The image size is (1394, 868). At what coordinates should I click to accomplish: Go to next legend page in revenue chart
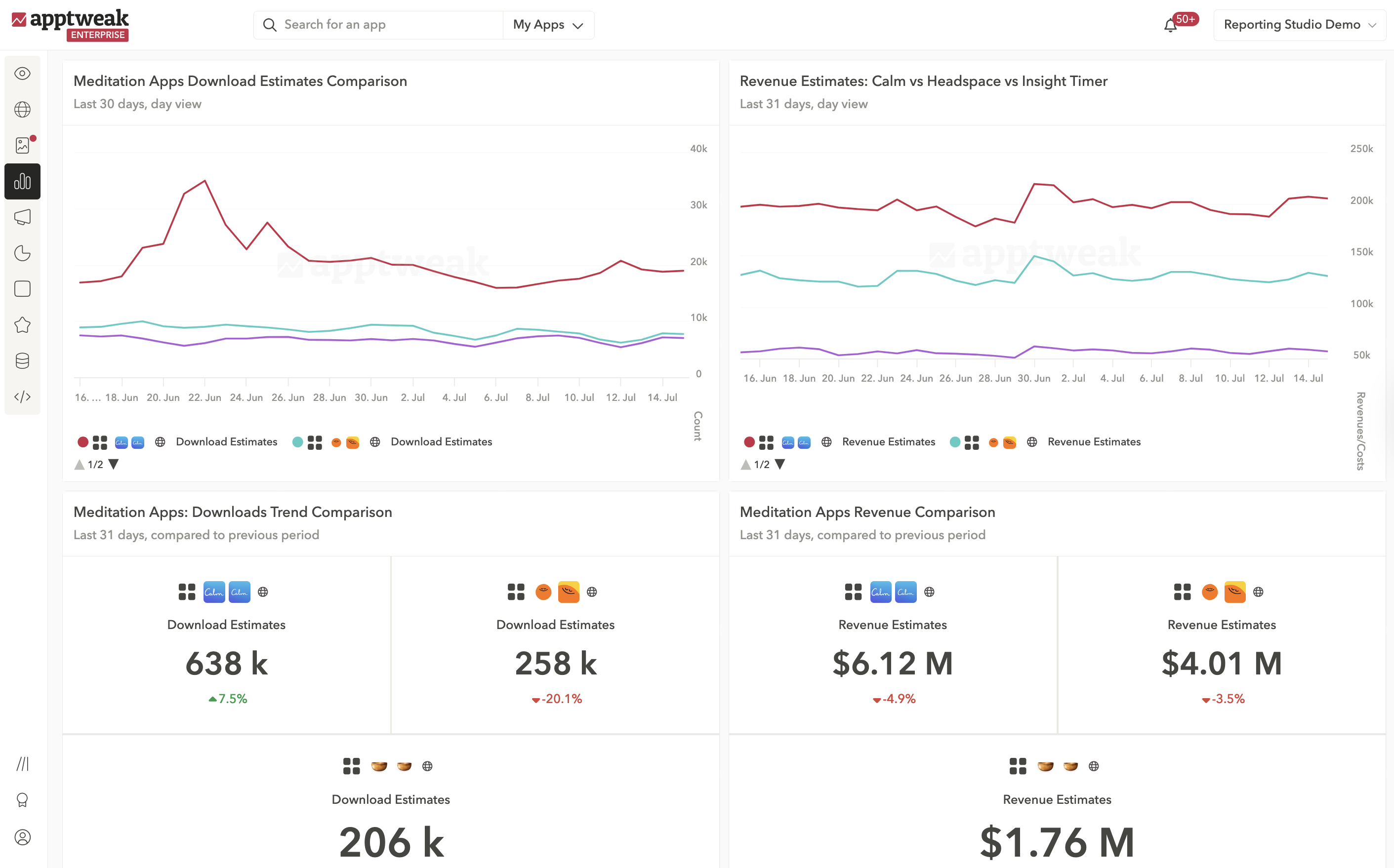point(780,465)
